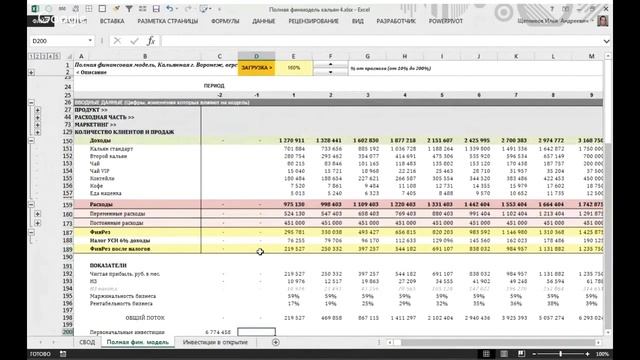Click the Save icon in quick access toolbar
The height and width of the screenshot is (360, 640).
[x=156, y=9]
